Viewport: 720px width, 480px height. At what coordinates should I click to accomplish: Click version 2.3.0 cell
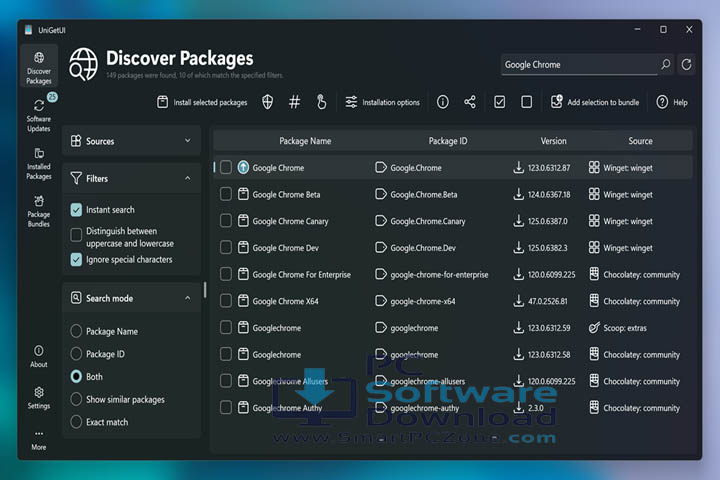pyautogui.click(x=535, y=408)
